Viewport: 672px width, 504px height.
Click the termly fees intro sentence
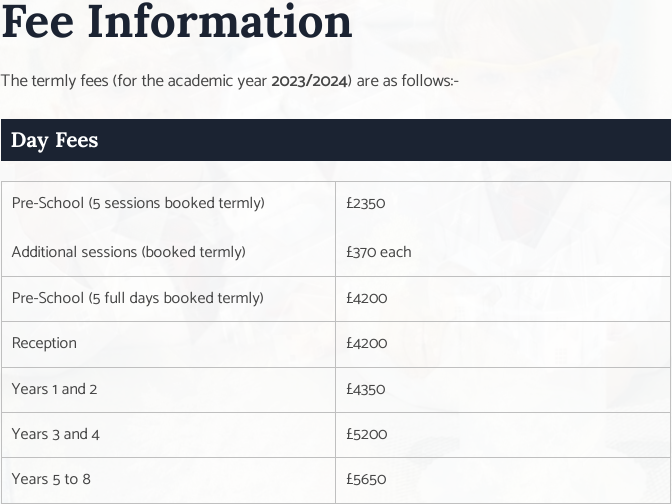click(x=230, y=81)
